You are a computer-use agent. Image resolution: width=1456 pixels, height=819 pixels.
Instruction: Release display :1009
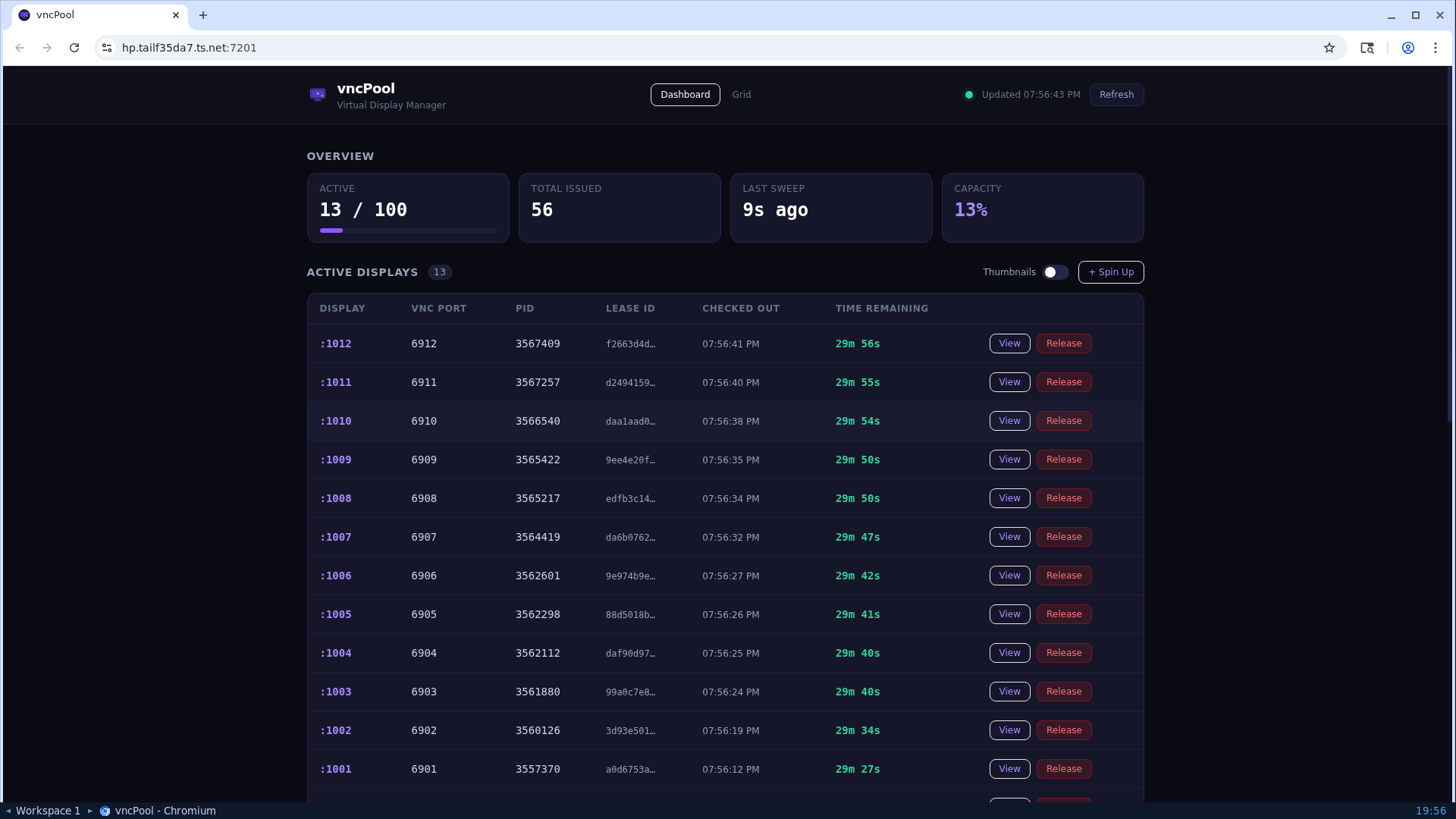click(x=1064, y=460)
